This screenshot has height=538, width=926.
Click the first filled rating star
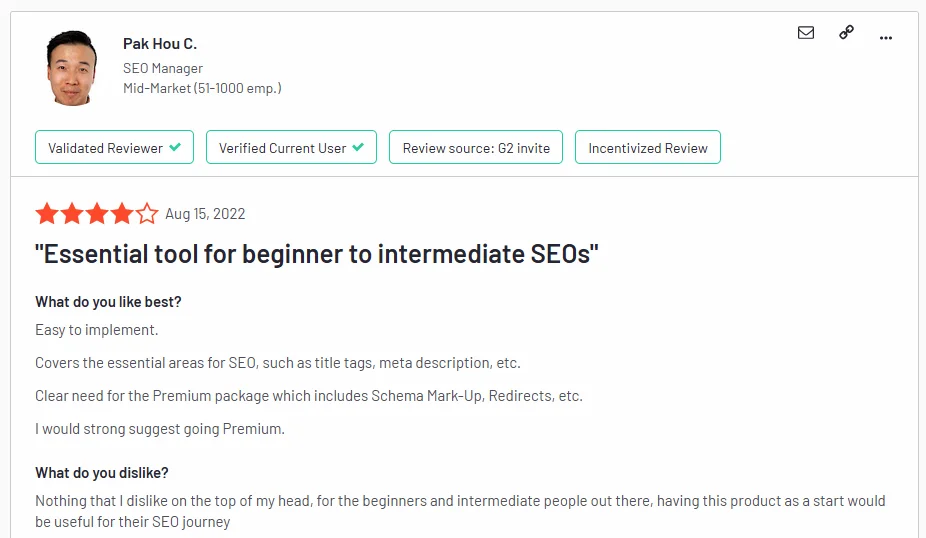tap(46, 214)
